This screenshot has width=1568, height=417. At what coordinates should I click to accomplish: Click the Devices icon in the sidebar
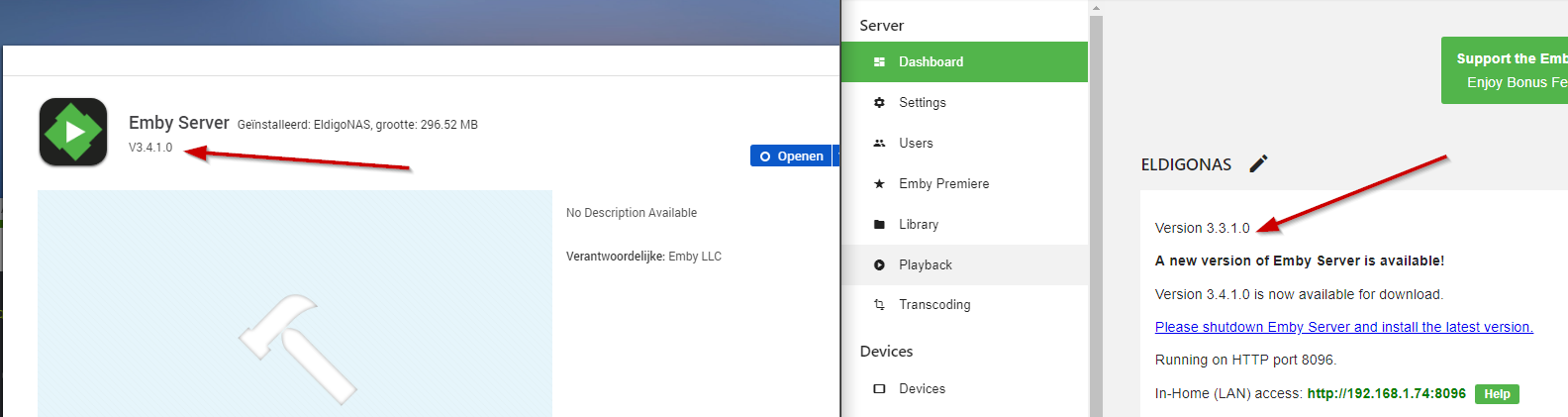click(879, 388)
